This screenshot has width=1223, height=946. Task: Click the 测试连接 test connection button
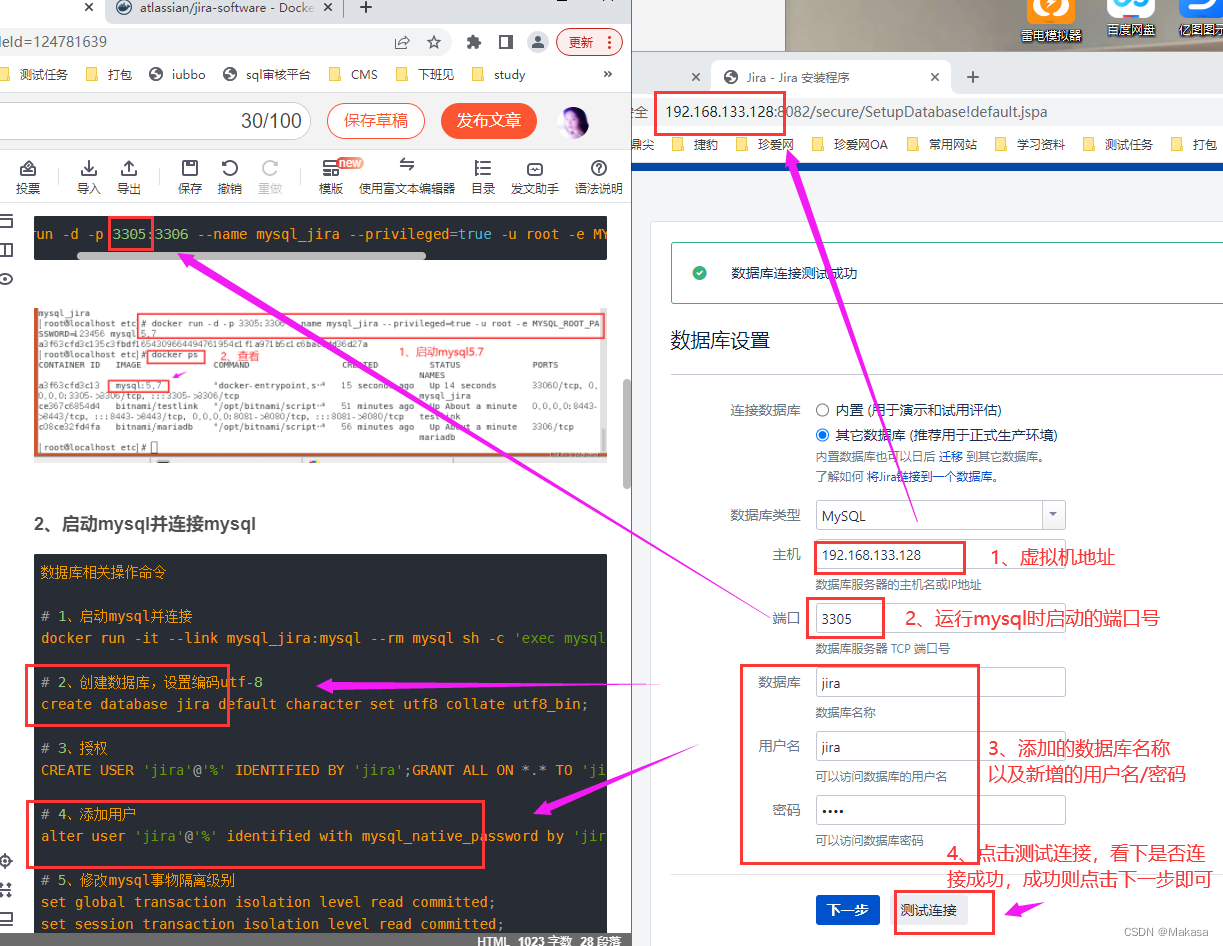coord(929,910)
